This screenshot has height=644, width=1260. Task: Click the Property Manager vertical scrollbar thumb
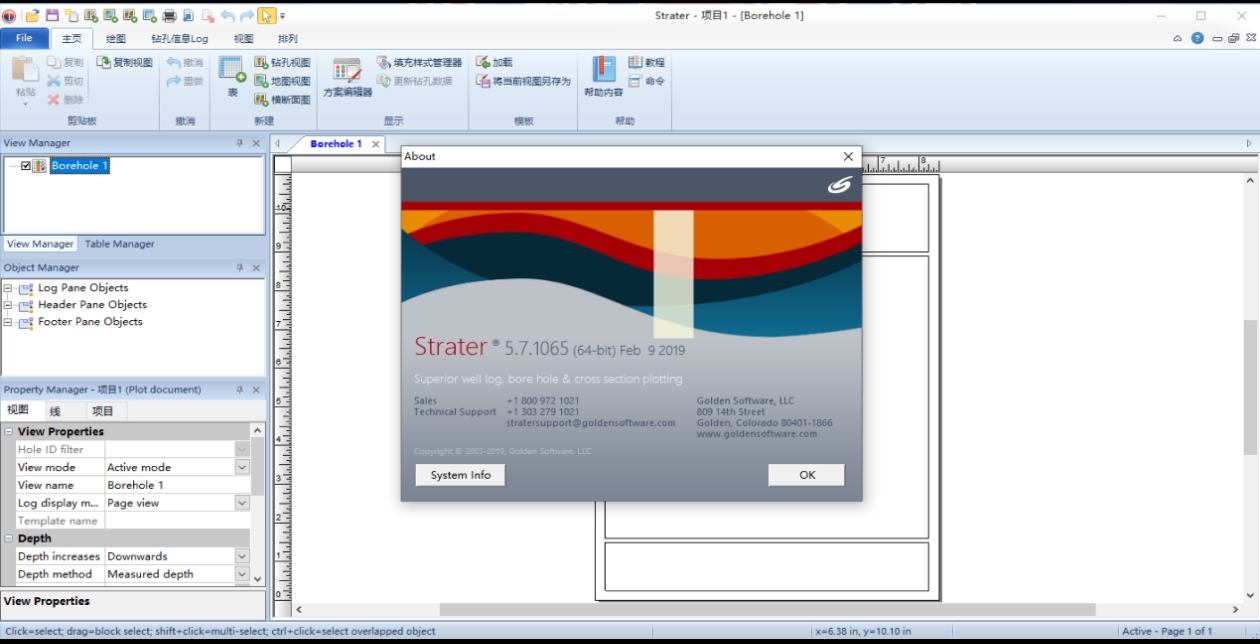(x=257, y=467)
